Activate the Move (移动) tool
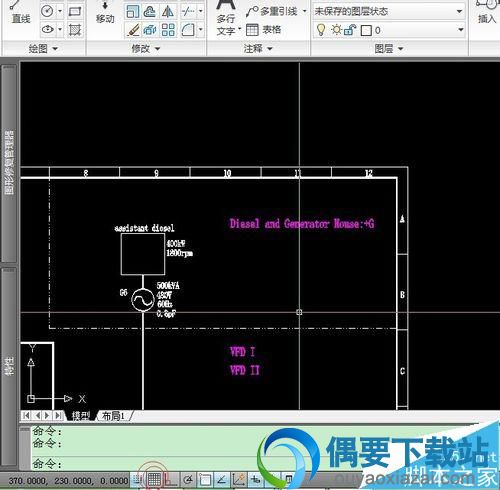500x490 pixels. [105, 13]
